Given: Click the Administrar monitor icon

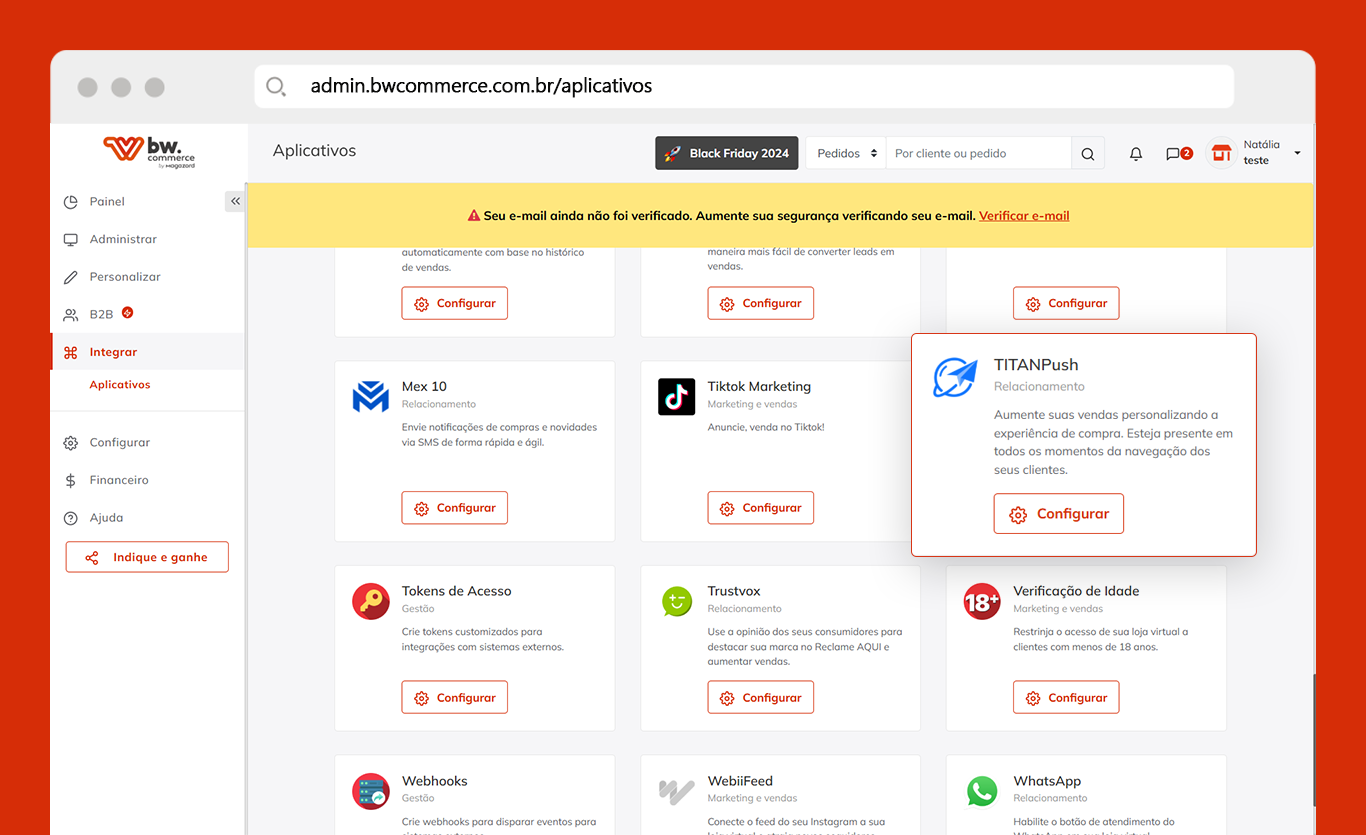Looking at the screenshot, I should click(70, 240).
